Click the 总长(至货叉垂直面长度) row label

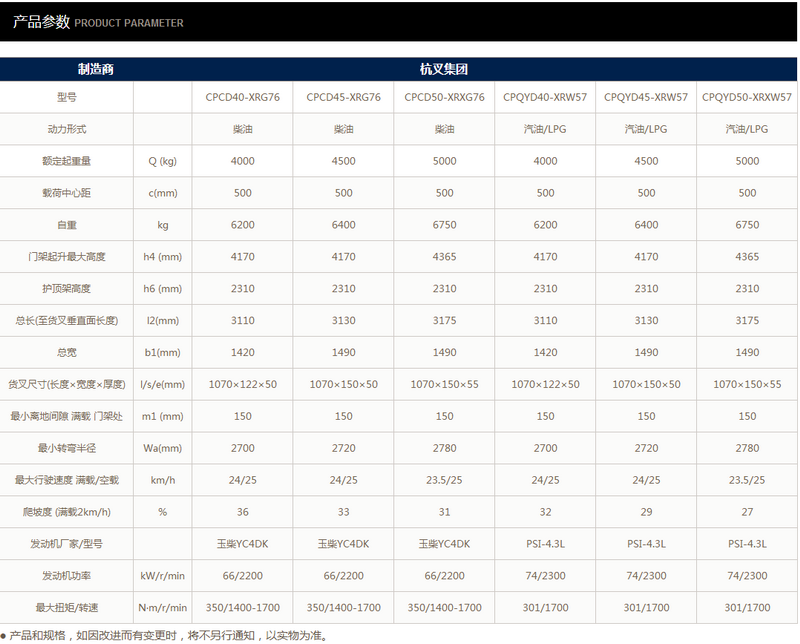(67, 320)
